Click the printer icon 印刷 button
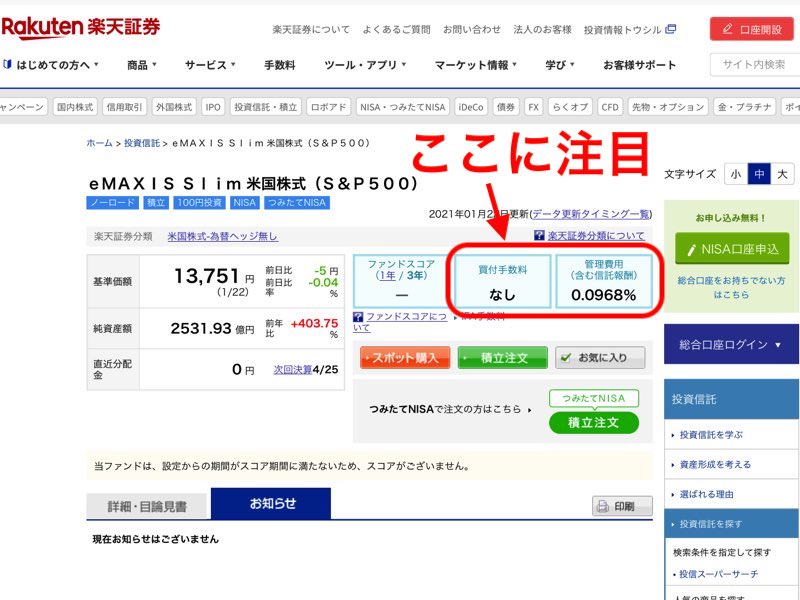This screenshot has height=600, width=800. pos(622,506)
